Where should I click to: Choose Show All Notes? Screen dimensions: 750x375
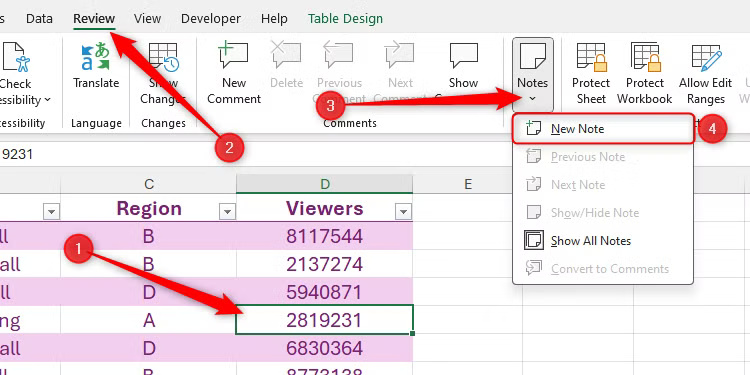pyautogui.click(x=603, y=241)
